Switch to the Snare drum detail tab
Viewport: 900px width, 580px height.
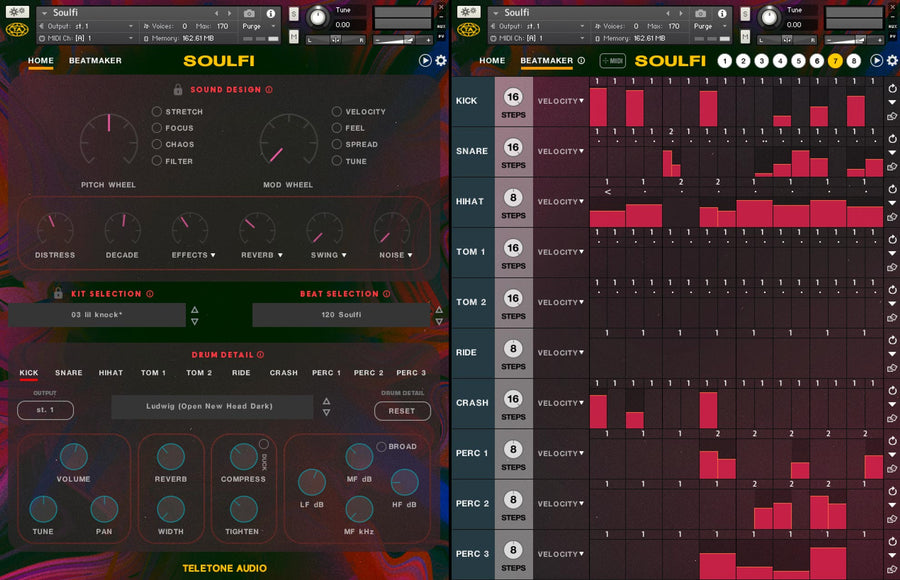[x=69, y=373]
